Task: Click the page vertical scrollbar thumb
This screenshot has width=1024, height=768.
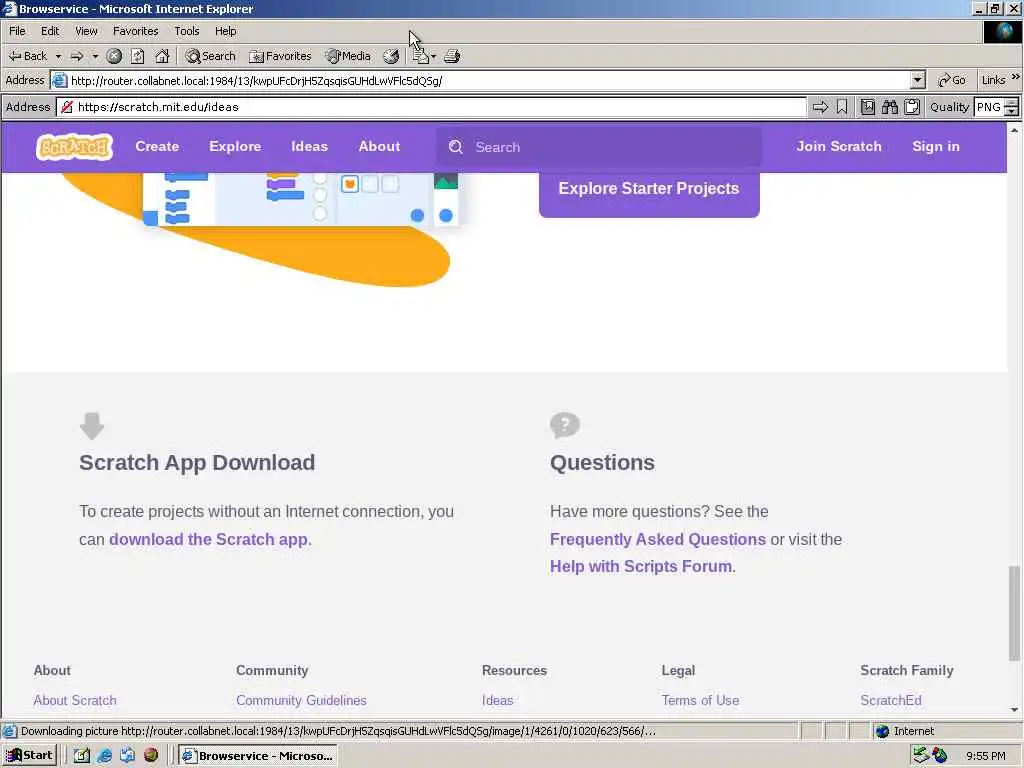Action: 1014,613
